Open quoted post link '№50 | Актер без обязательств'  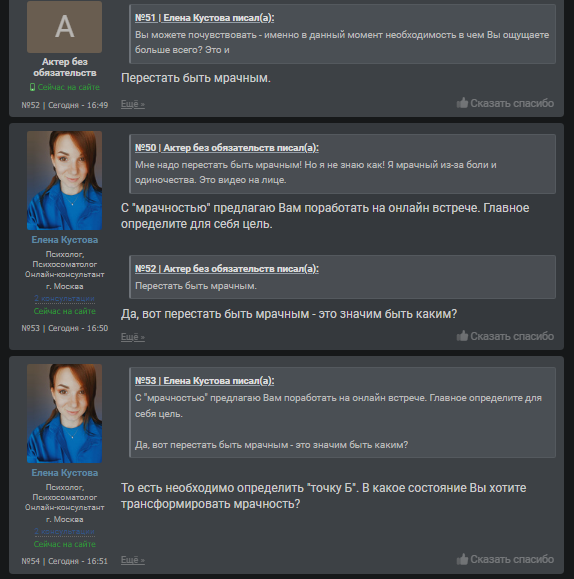(226, 148)
